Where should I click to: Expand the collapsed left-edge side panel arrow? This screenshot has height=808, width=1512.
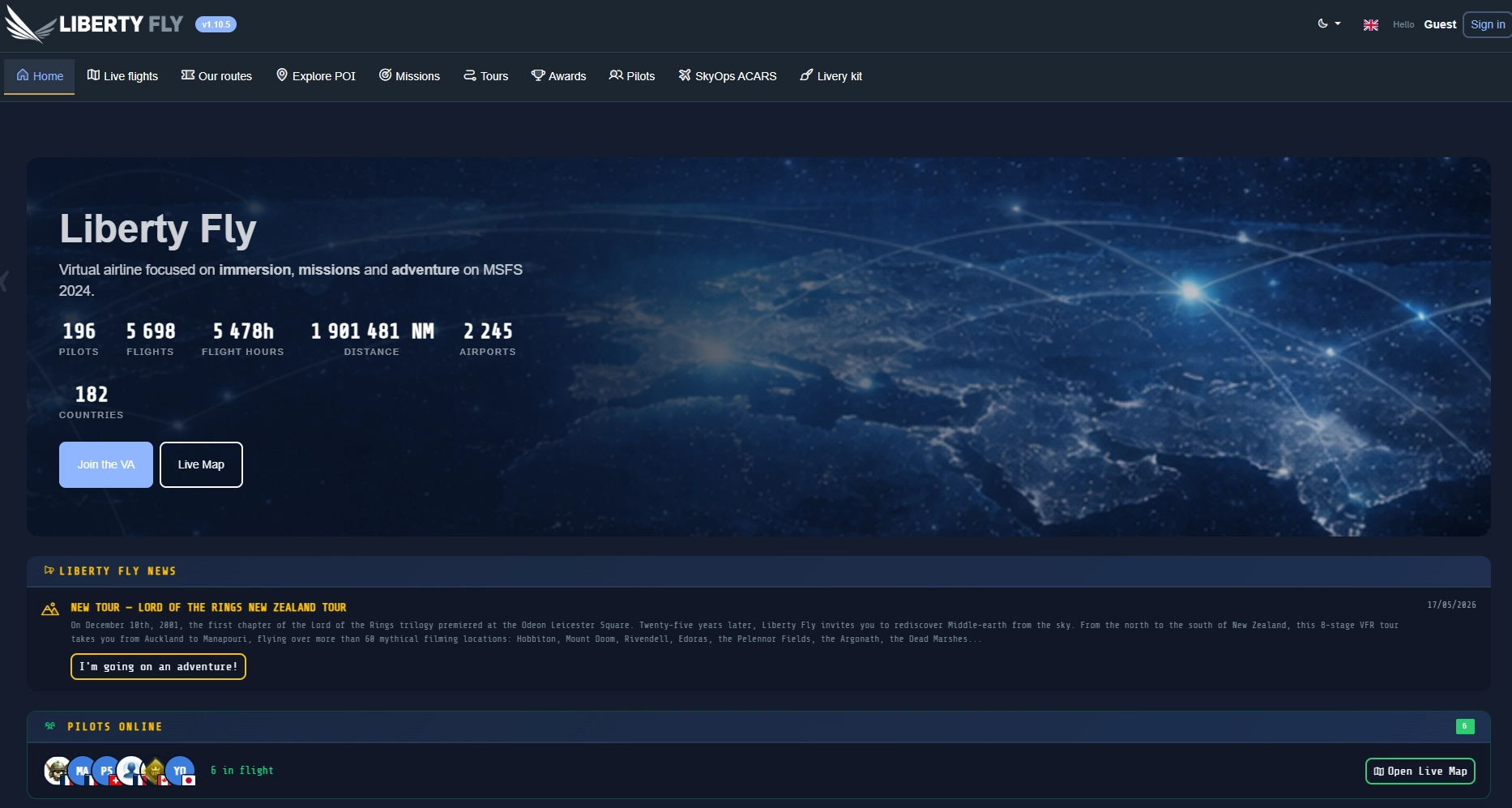(x=4, y=282)
